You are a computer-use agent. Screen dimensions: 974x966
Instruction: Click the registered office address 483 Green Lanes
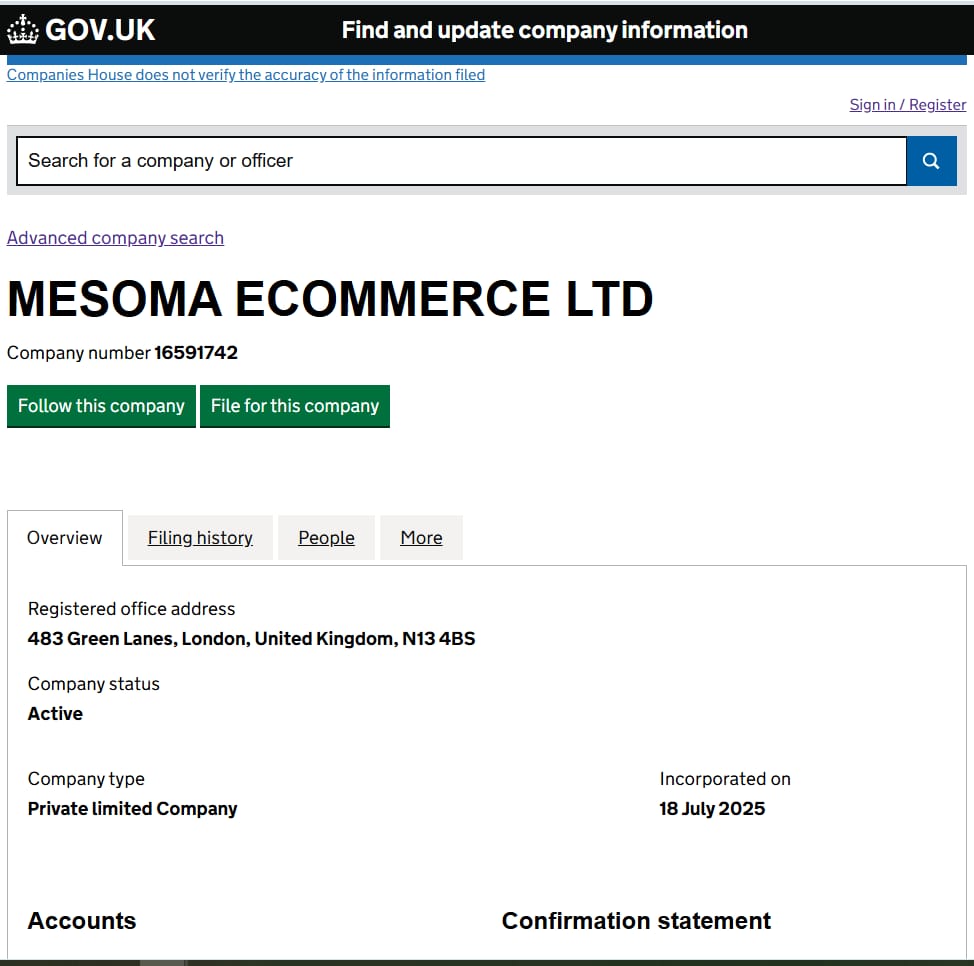pyautogui.click(x=252, y=639)
